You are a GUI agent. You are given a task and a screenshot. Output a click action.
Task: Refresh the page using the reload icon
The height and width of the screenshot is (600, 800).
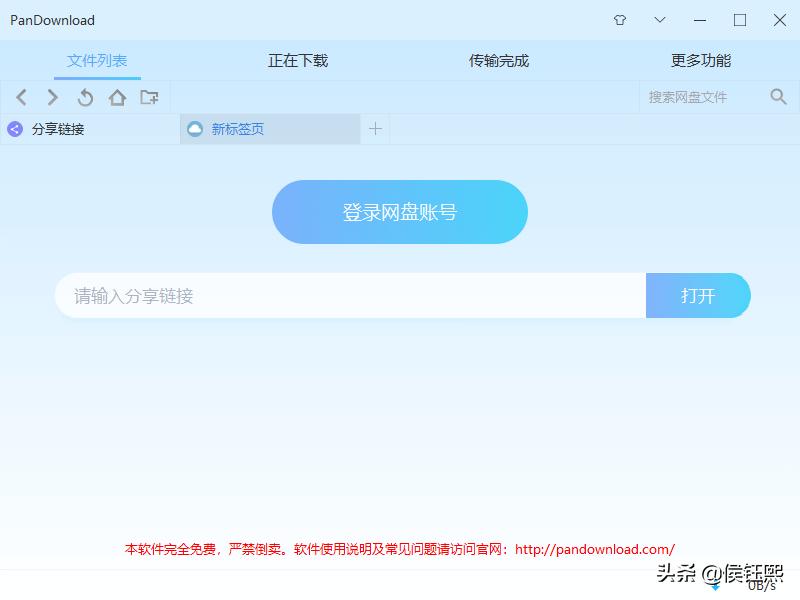coord(85,97)
